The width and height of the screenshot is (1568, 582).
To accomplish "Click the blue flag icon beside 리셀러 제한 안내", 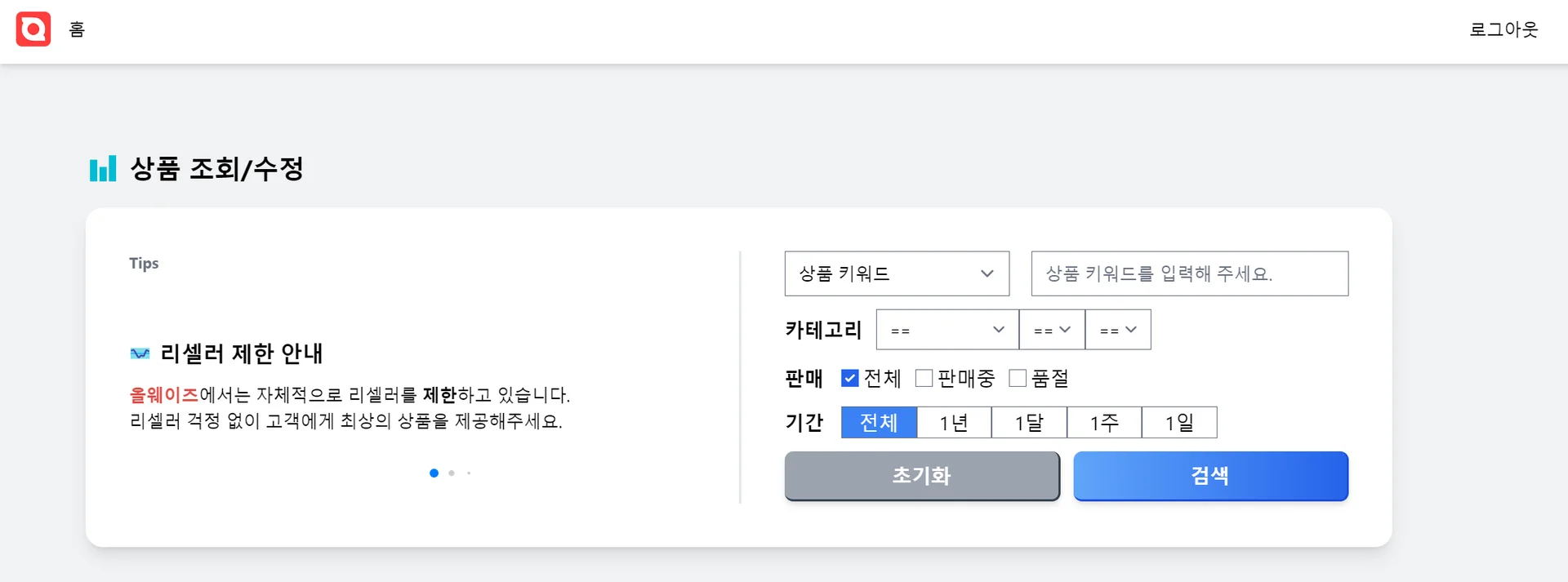I will (x=140, y=353).
